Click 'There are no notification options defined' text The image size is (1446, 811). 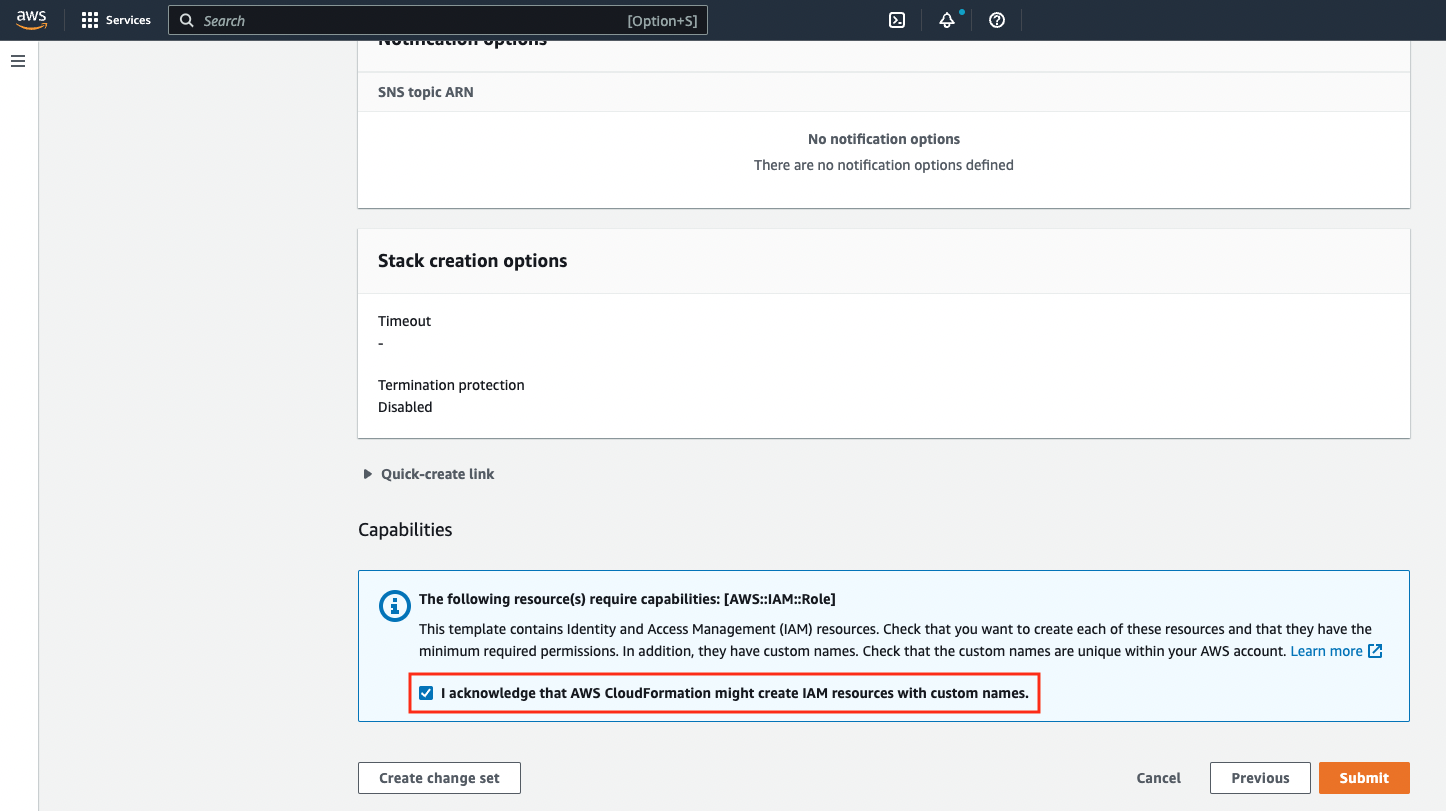coord(884,165)
